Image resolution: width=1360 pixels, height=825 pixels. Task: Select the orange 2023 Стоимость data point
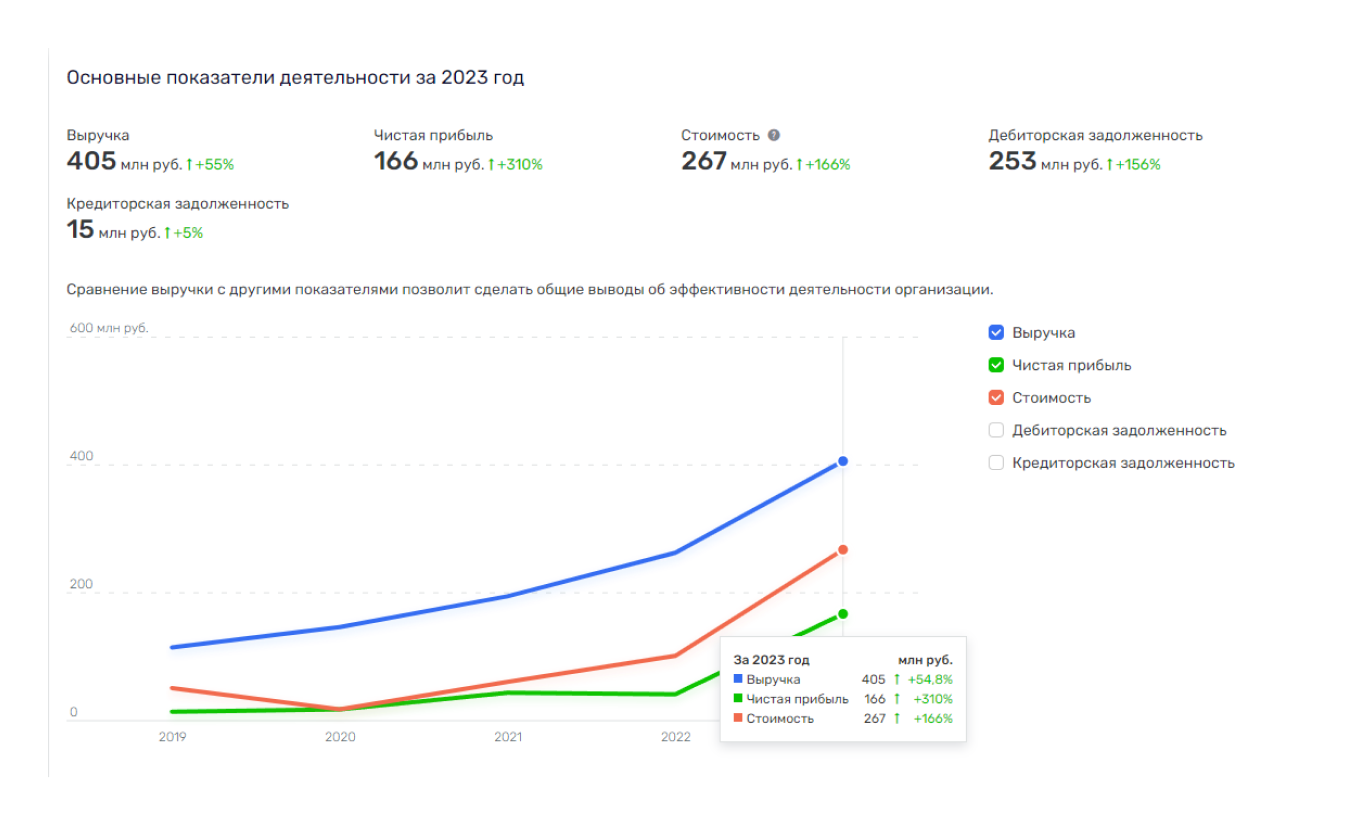[843, 550]
